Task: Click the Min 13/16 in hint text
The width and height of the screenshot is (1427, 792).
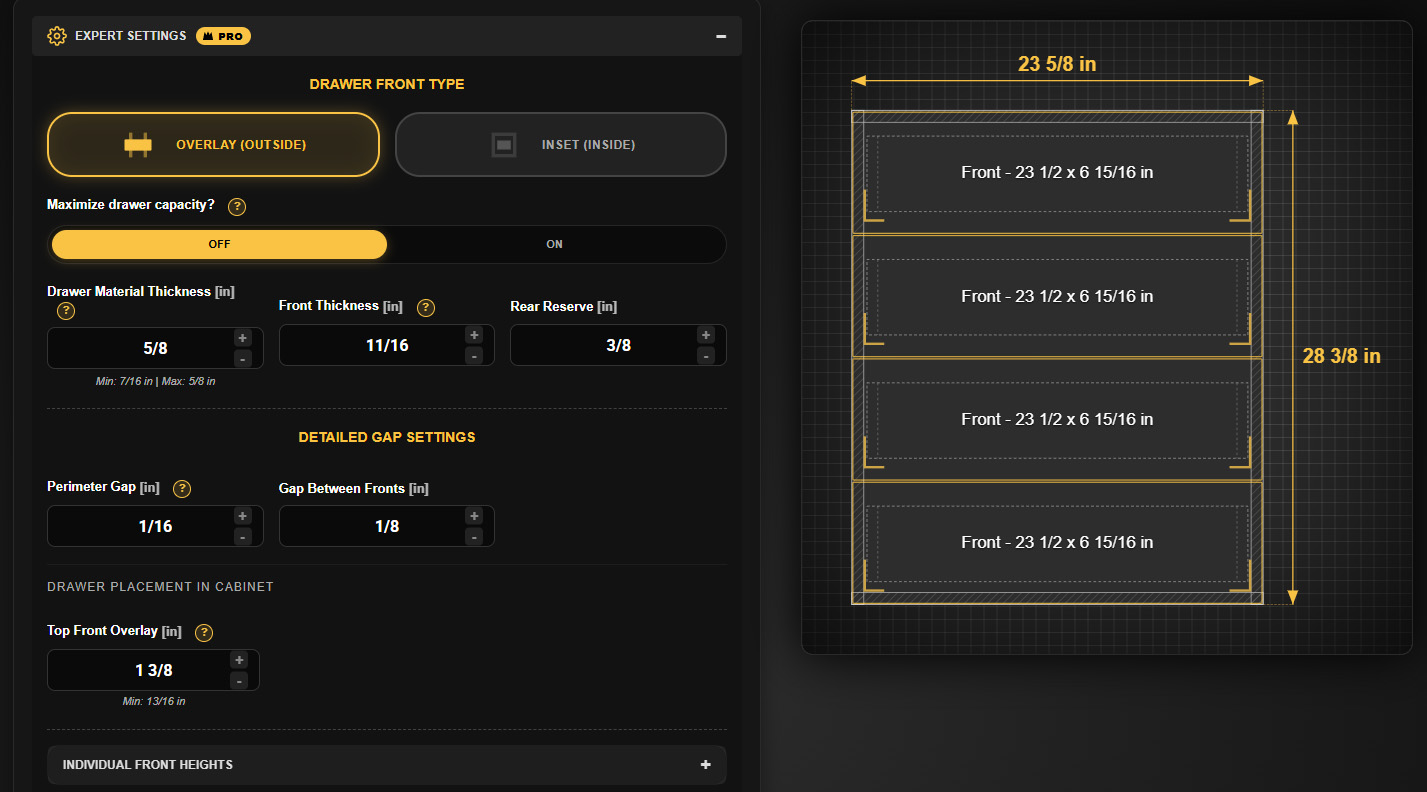Action: click(154, 701)
